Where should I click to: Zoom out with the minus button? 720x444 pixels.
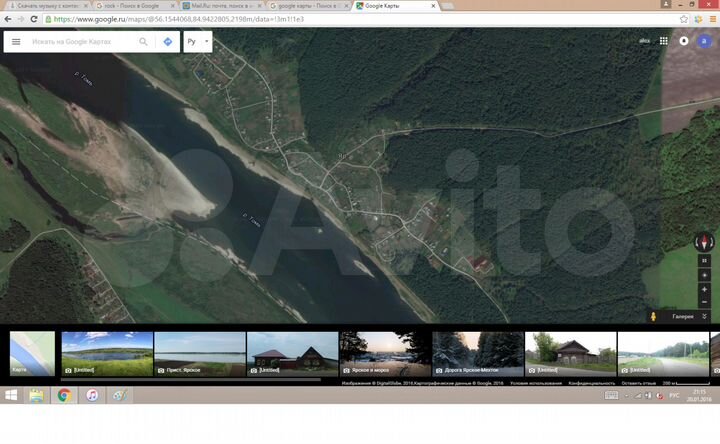pos(704,302)
